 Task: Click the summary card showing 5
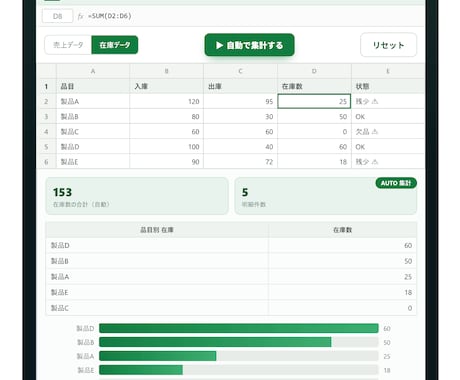tap(326, 196)
